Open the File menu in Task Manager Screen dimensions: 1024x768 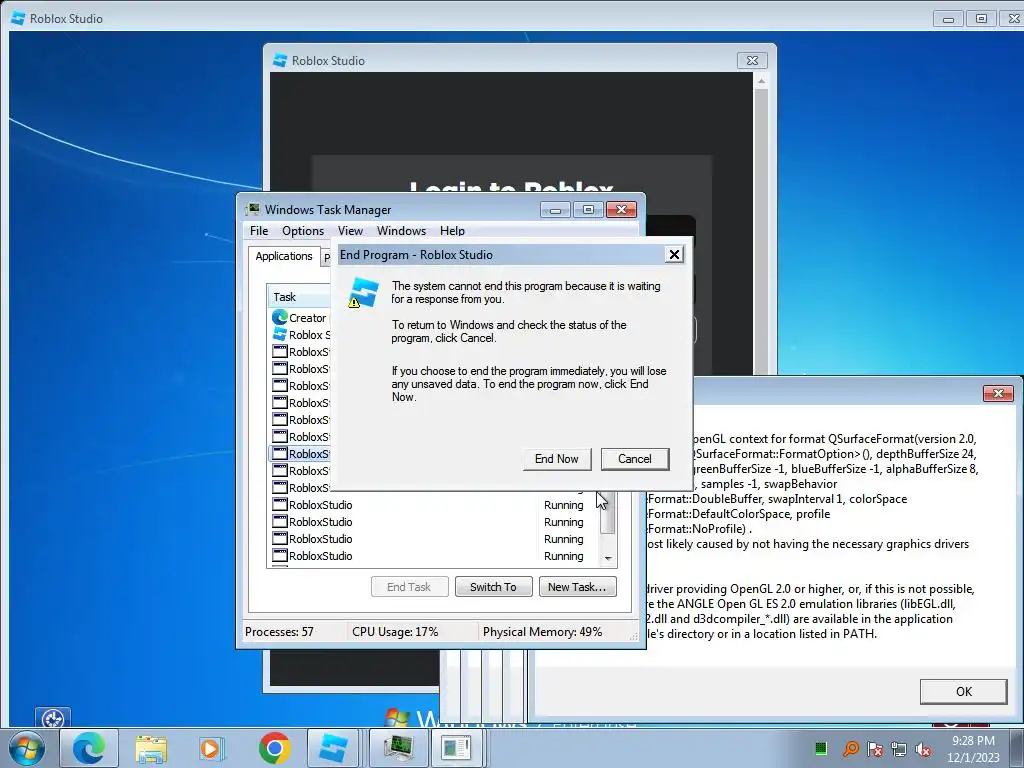click(x=259, y=231)
